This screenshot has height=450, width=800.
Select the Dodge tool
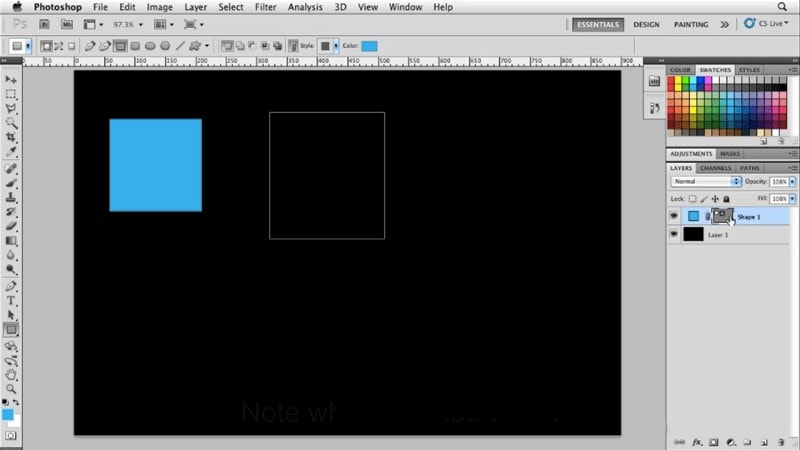[11, 269]
